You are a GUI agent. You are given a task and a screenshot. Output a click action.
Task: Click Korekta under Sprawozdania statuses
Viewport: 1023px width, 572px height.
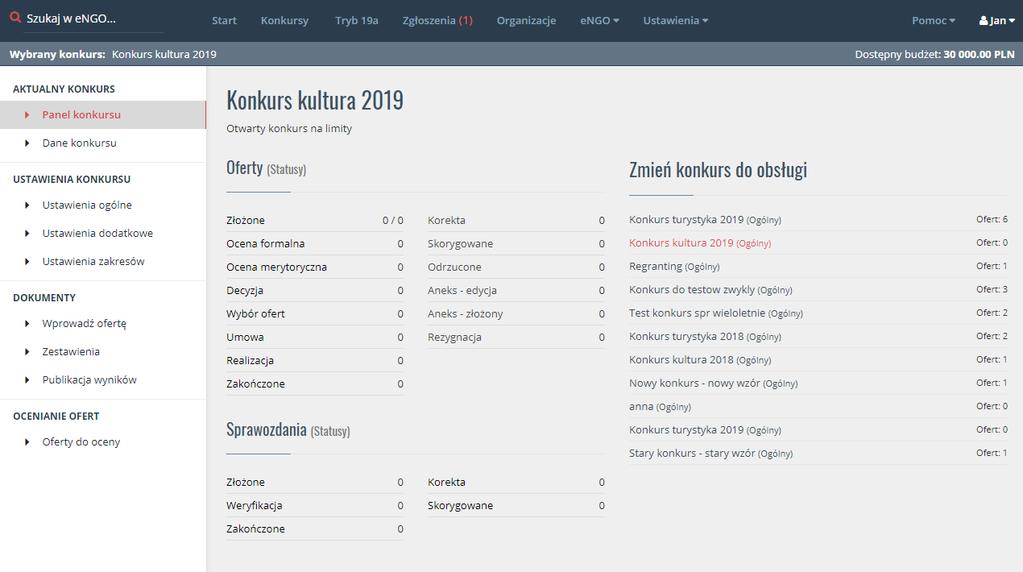516,482
